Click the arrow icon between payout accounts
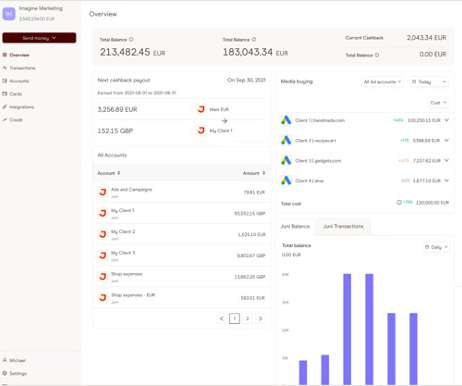Viewport: 462px width, 386px height. tap(225, 121)
